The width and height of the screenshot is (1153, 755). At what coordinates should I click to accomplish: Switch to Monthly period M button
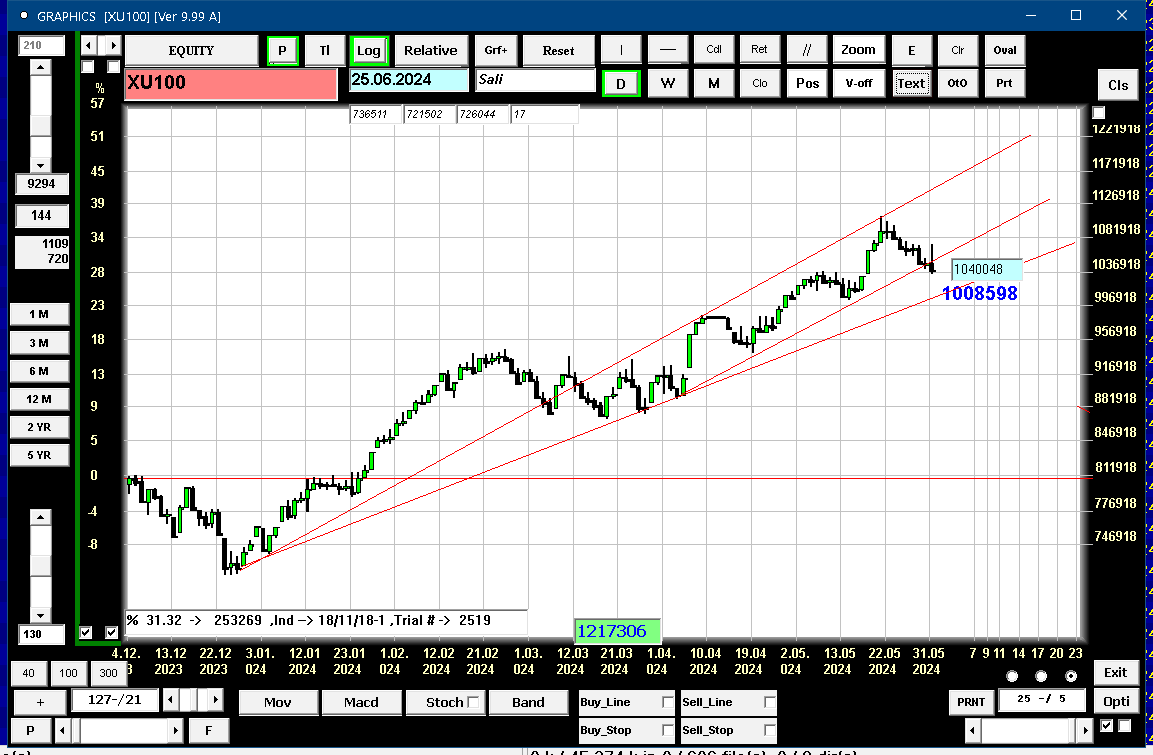tap(714, 83)
